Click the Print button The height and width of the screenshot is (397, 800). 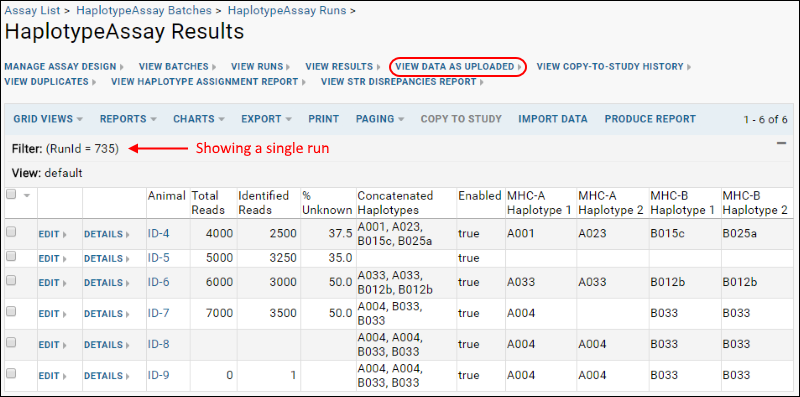click(323, 119)
